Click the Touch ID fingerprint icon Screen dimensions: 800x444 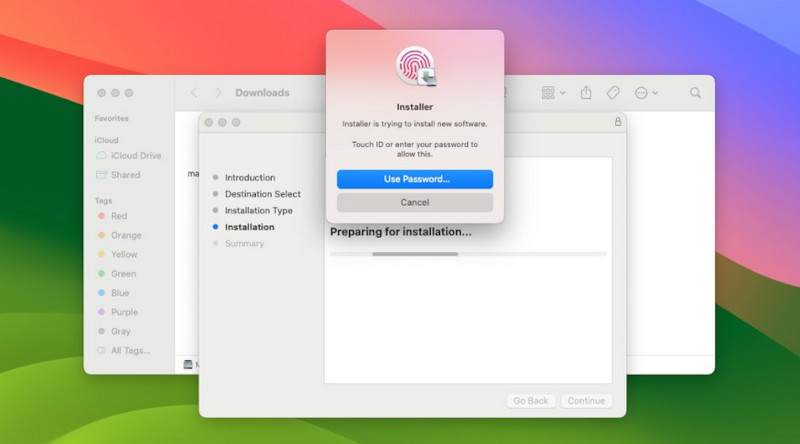(415, 66)
